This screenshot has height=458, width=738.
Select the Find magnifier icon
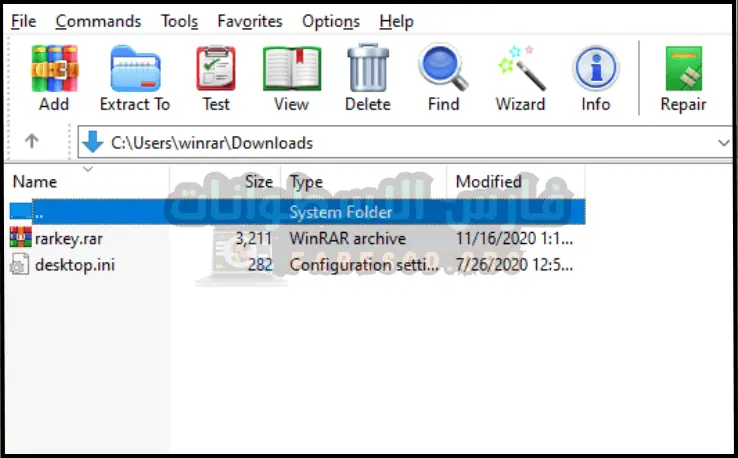443,70
